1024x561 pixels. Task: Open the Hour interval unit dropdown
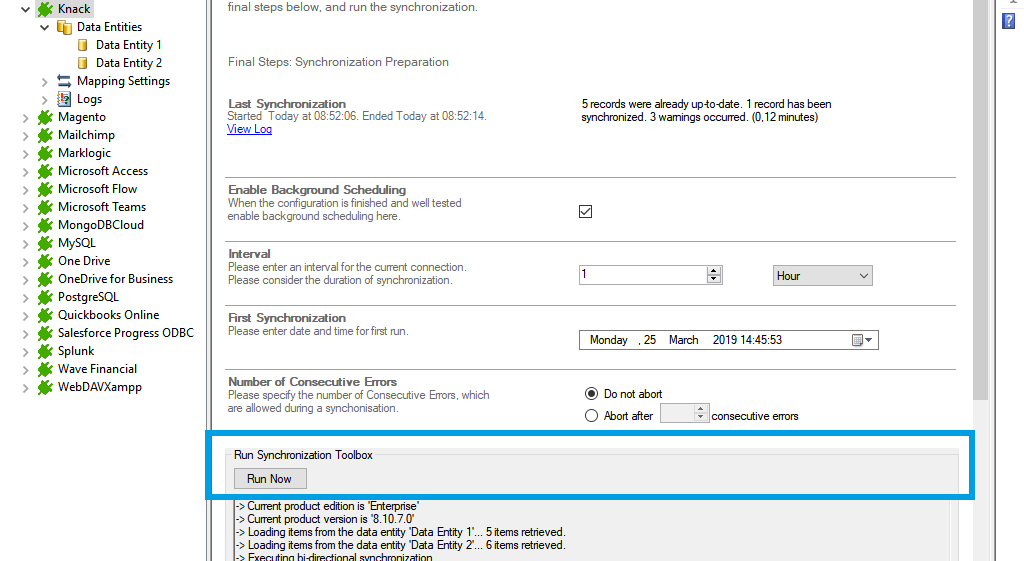click(x=822, y=276)
